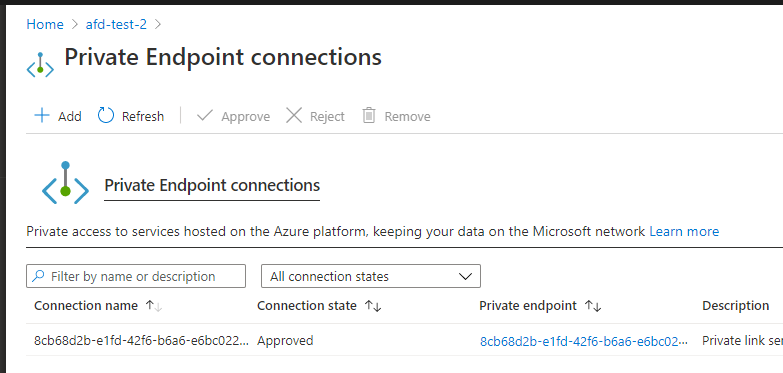Image resolution: width=783 pixels, height=373 pixels.
Task: Open the 8cb68d2b private endpoint link
Action: tap(584, 342)
